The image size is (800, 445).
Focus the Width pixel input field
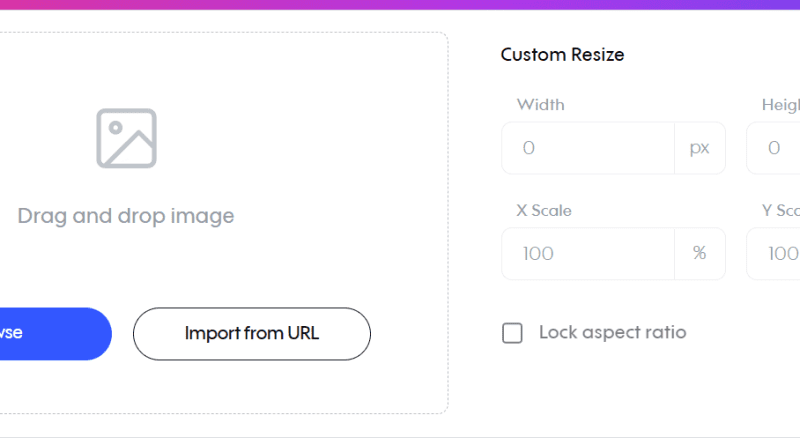(588, 148)
